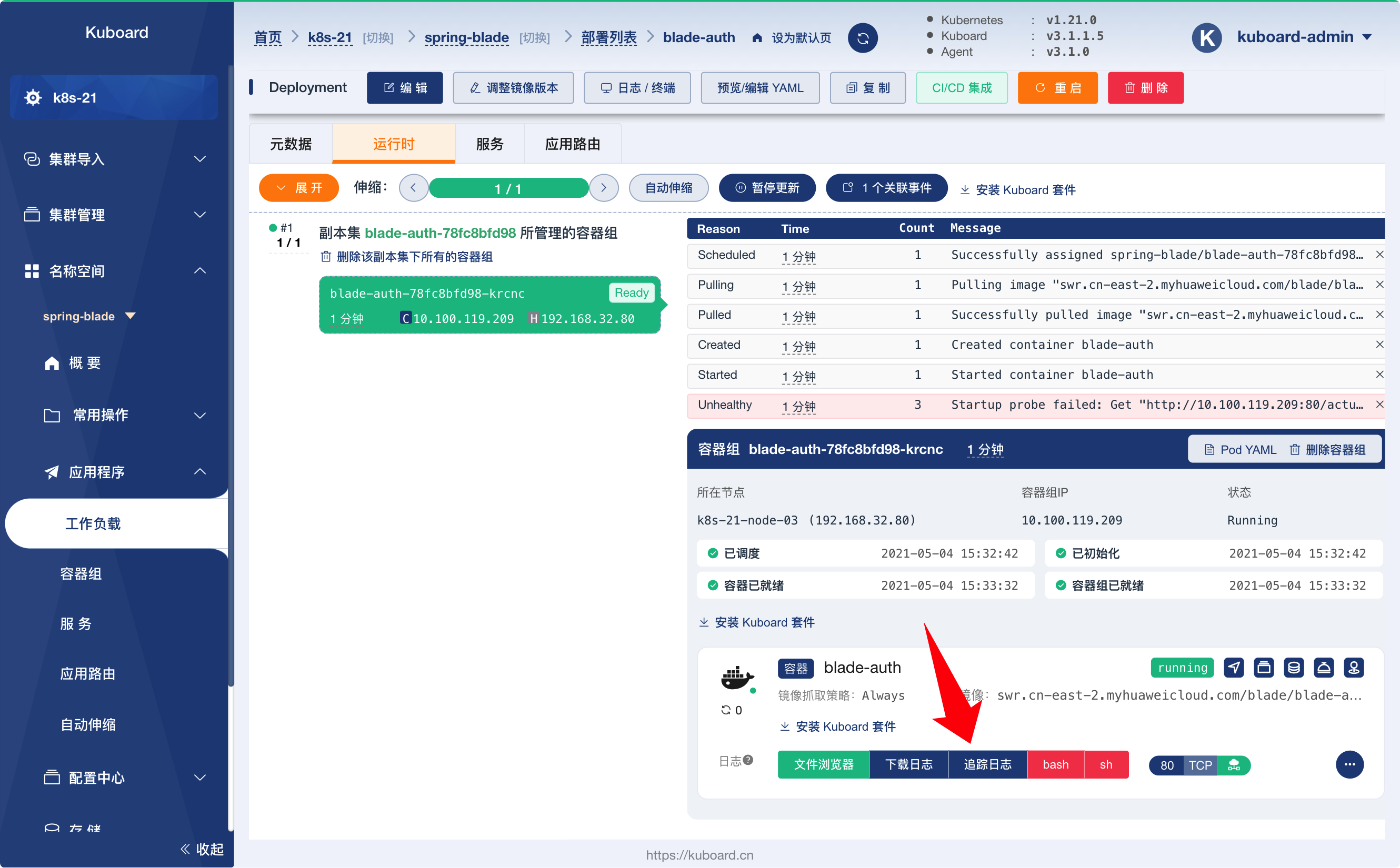This screenshot has width=1400, height=868.
Task: Select the blade-auth-78fc8bfd98-krcnc pod card
Action: coord(489,305)
